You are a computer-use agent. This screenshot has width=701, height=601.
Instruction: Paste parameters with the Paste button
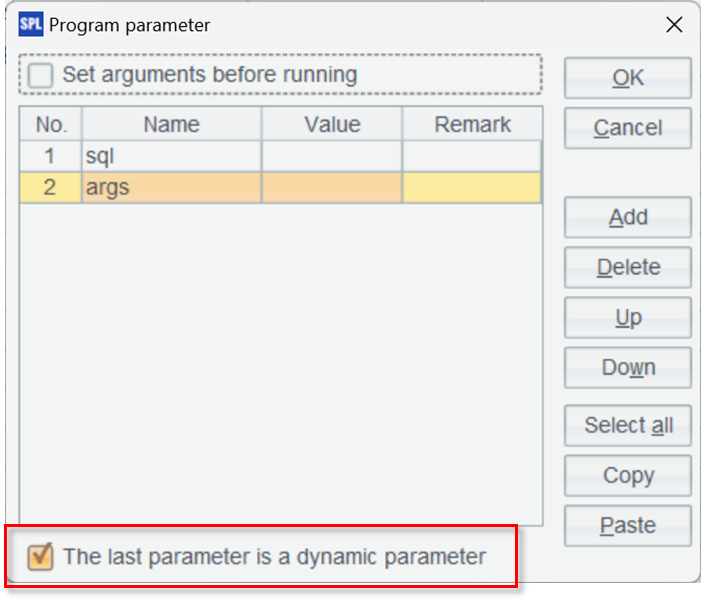click(x=627, y=526)
